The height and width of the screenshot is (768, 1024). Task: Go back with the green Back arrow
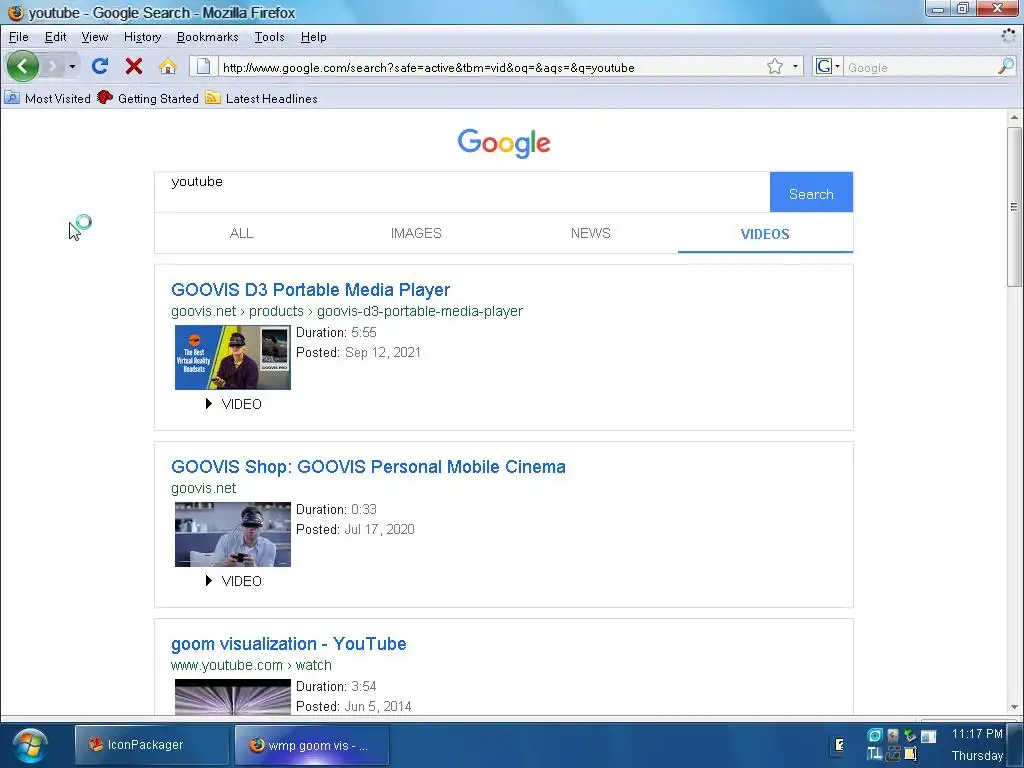point(22,66)
